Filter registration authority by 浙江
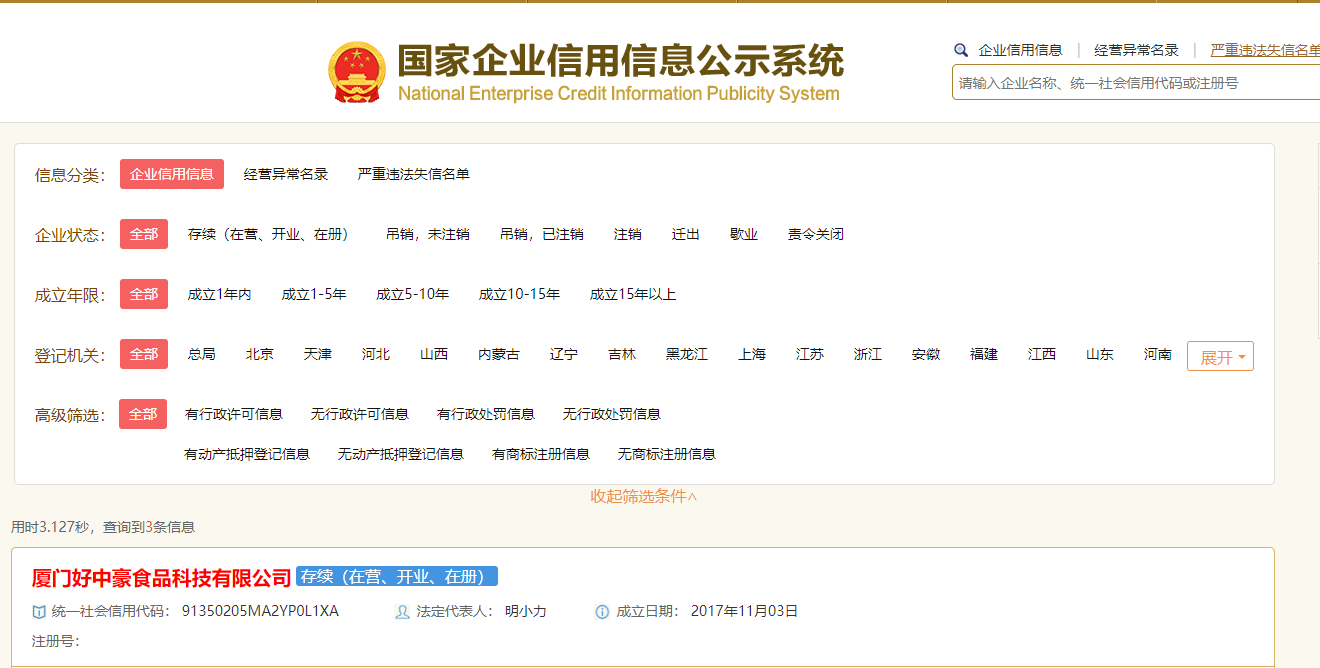The height and width of the screenshot is (668, 1320). pyautogui.click(x=868, y=354)
